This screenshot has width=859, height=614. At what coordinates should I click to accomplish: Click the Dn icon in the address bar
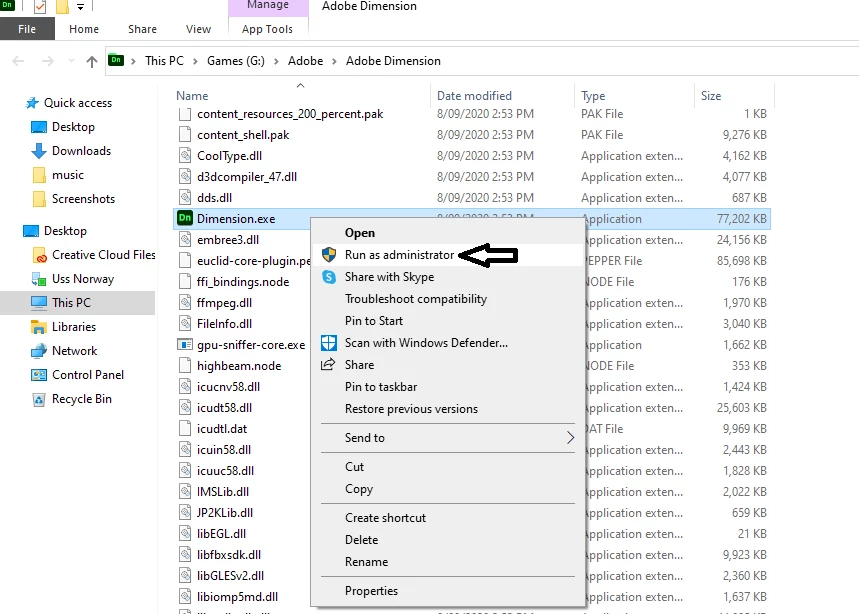click(116, 60)
